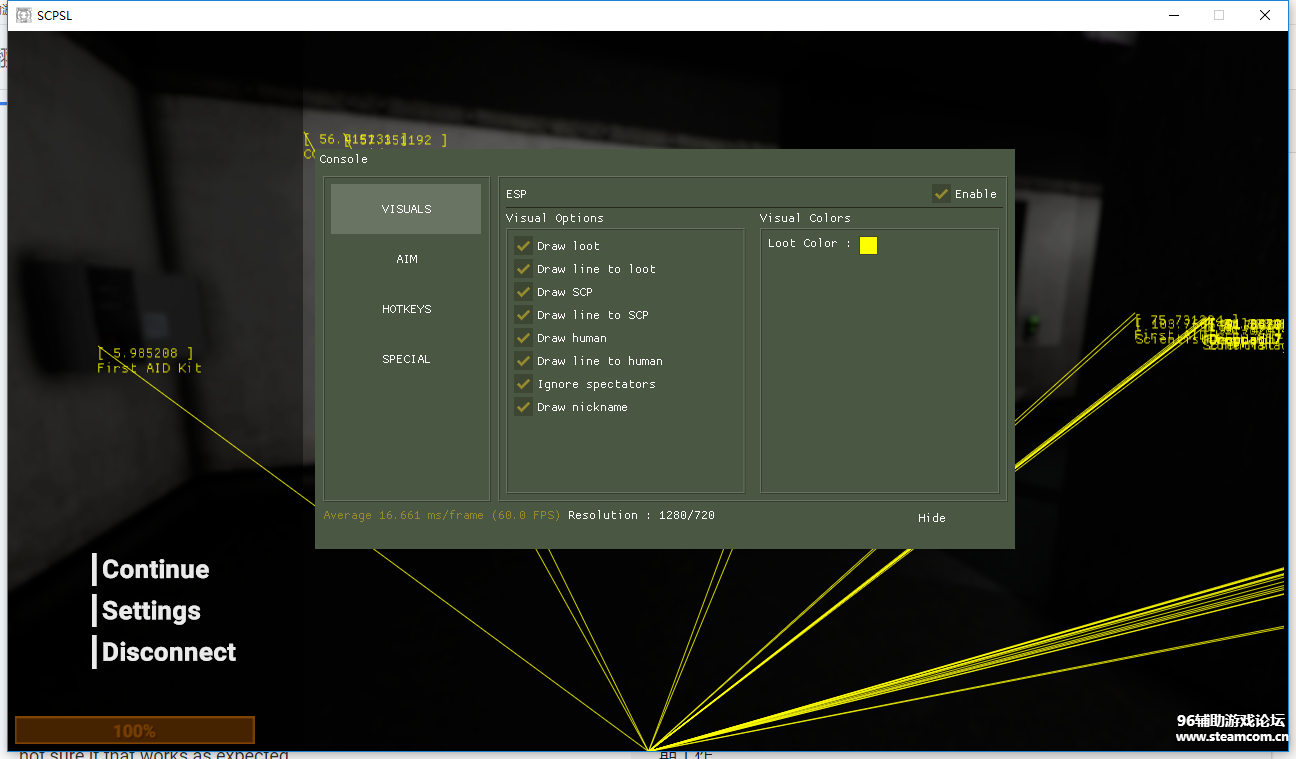1296x759 pixels.
Task: Disable Ignore spectators checkbox
Action: 523,384
